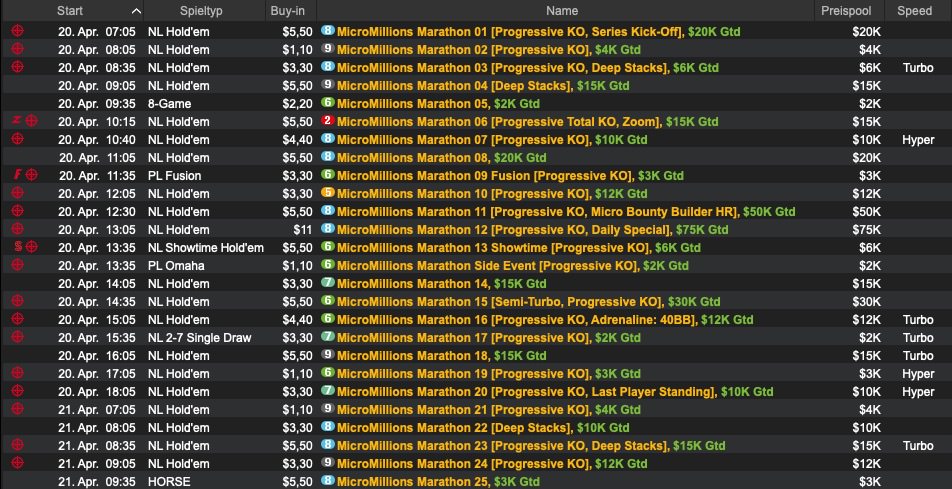Click the 9-max table badge for Marathon 04
952x489 pixels.
(328, 85)
